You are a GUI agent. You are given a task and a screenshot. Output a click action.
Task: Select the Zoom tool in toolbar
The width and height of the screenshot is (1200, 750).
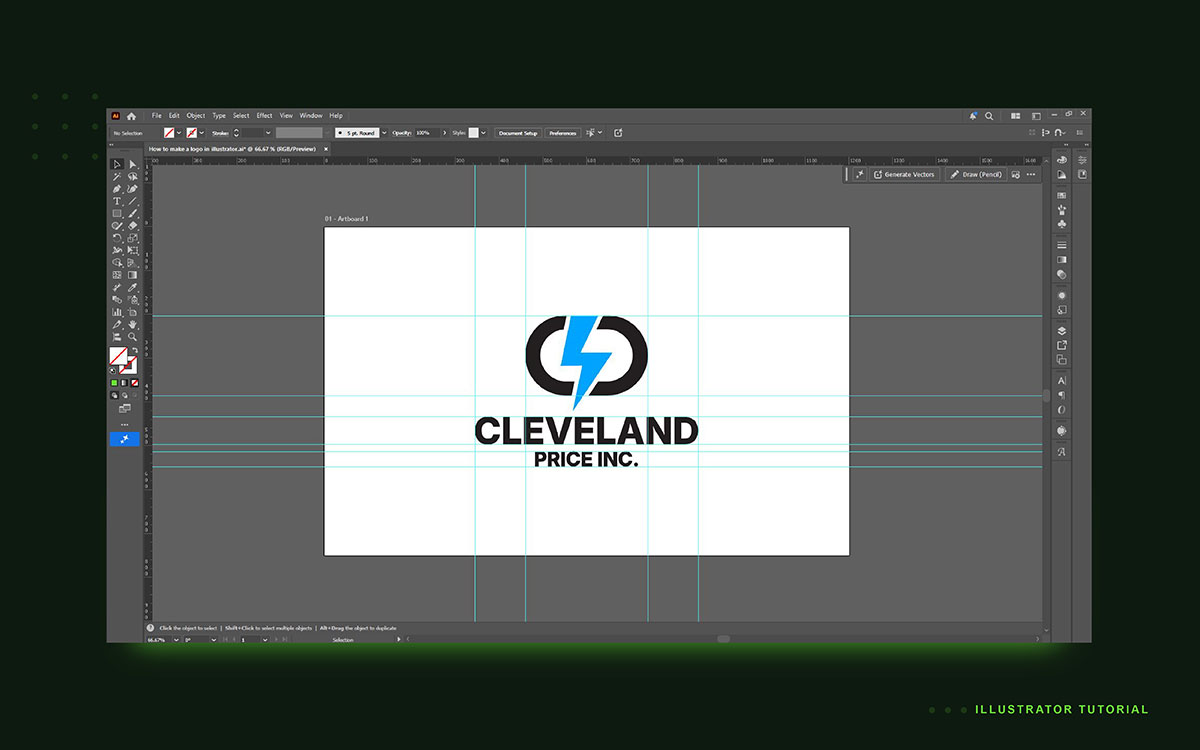pyautogui.click(x=133, y=336)
